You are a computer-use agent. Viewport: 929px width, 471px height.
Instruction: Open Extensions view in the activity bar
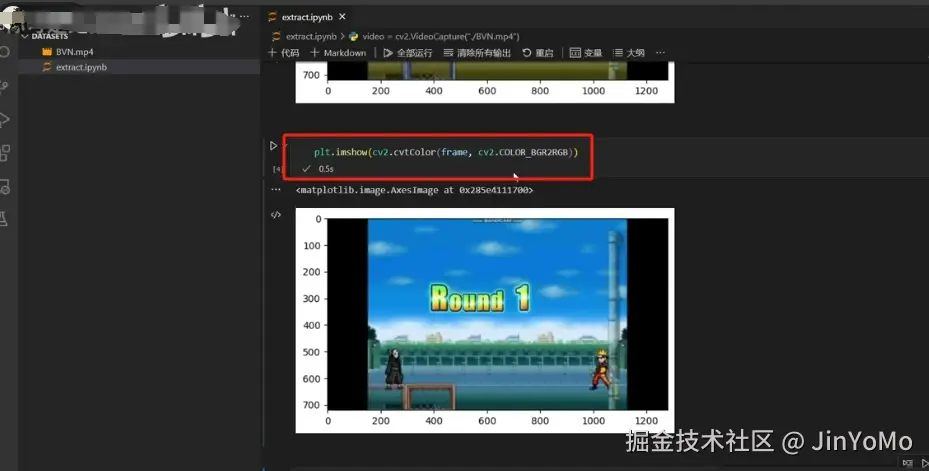4,153
